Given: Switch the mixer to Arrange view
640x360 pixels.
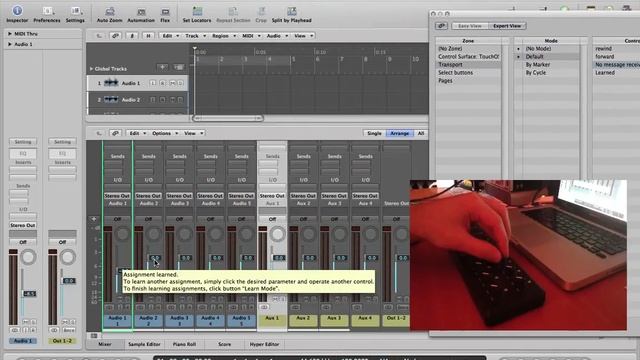Looking at the screenshot, I should tap(400, 133).
